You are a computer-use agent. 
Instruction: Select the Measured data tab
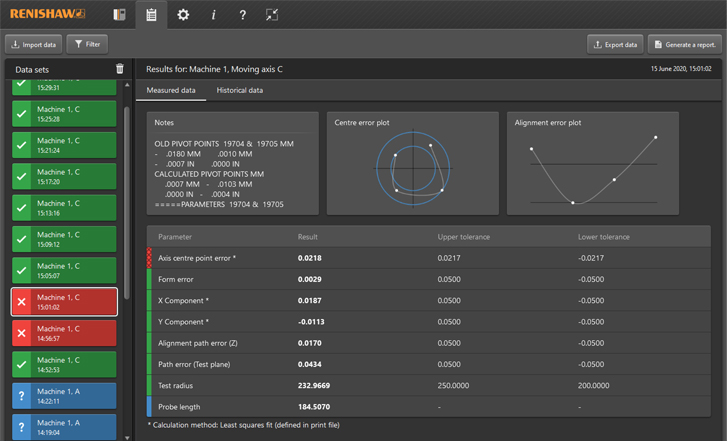(x=171, y=90)
